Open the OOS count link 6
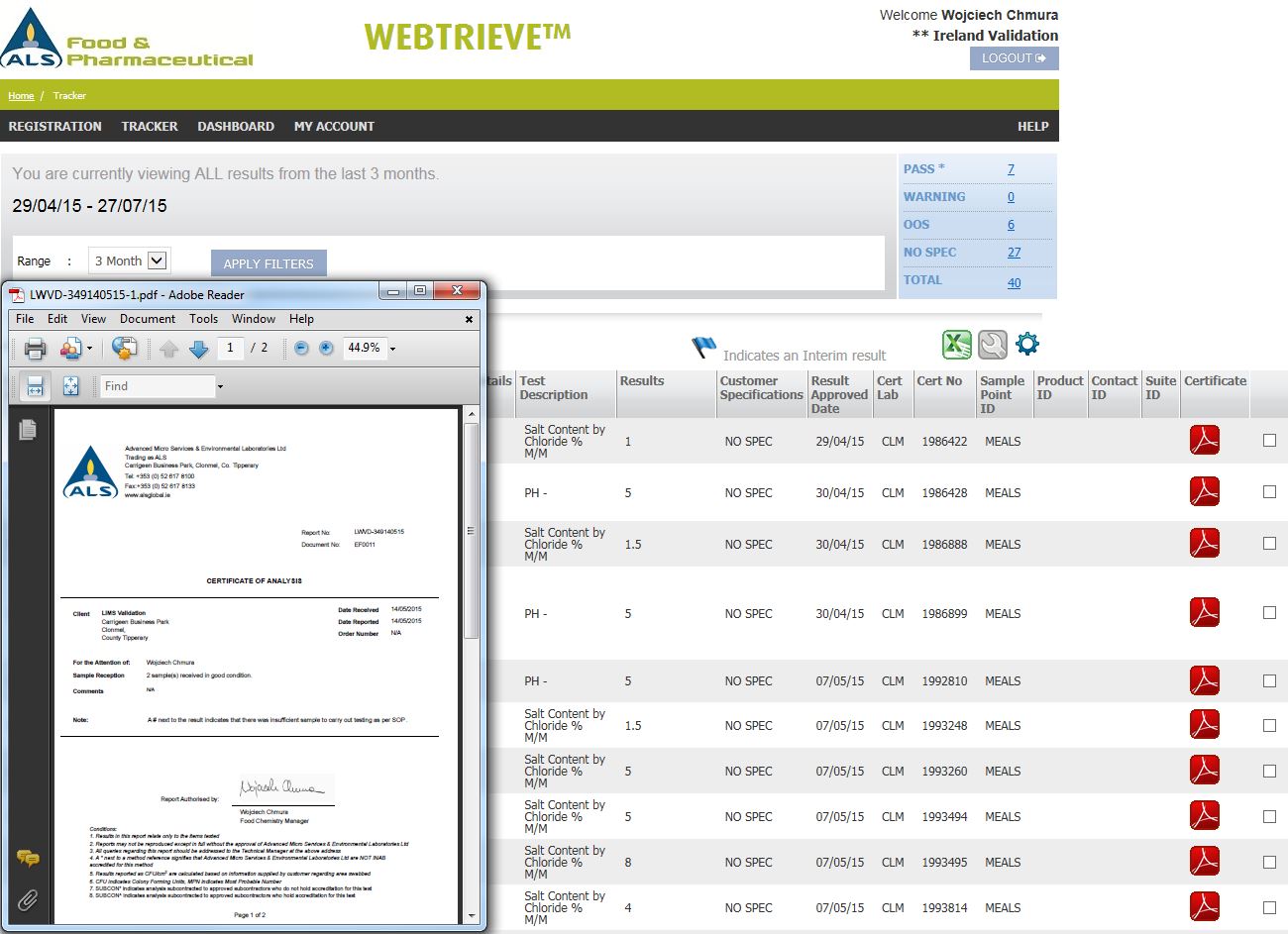 click(x=1011, y=225)
